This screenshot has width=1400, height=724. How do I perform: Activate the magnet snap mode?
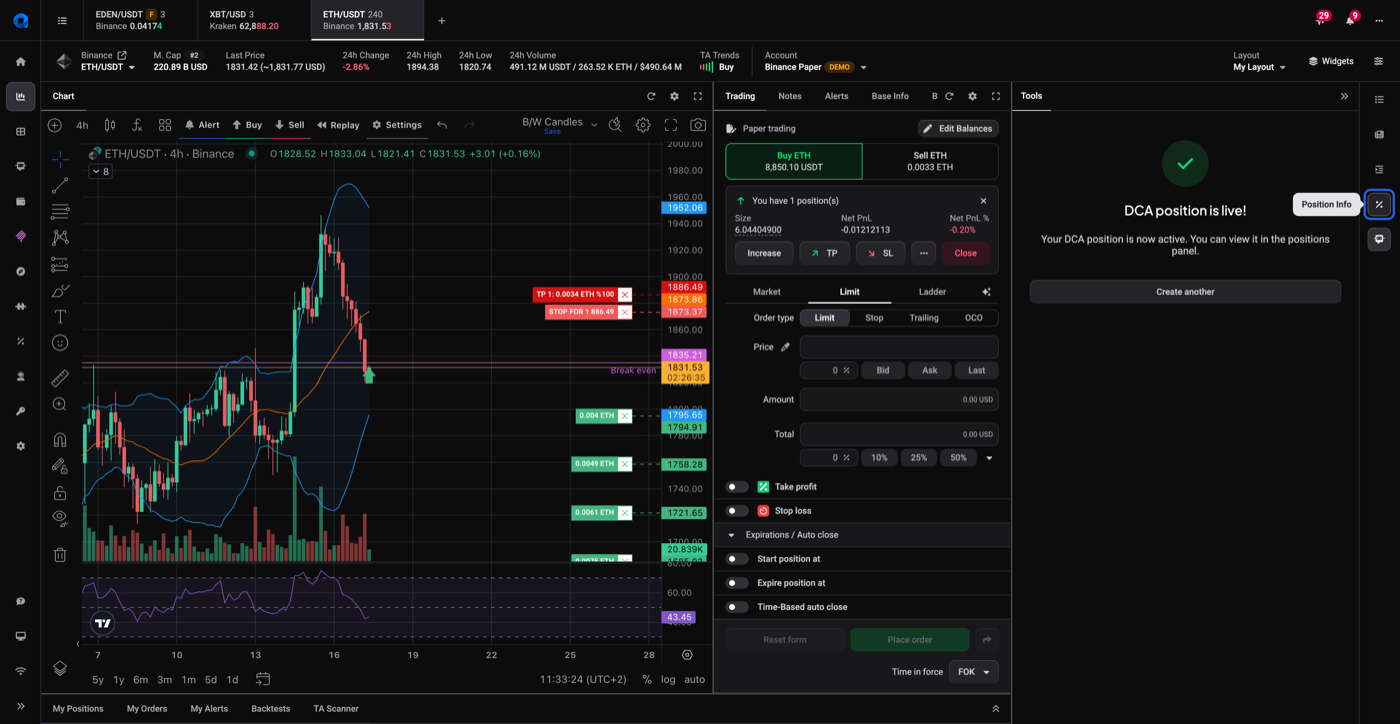point(60,440)
